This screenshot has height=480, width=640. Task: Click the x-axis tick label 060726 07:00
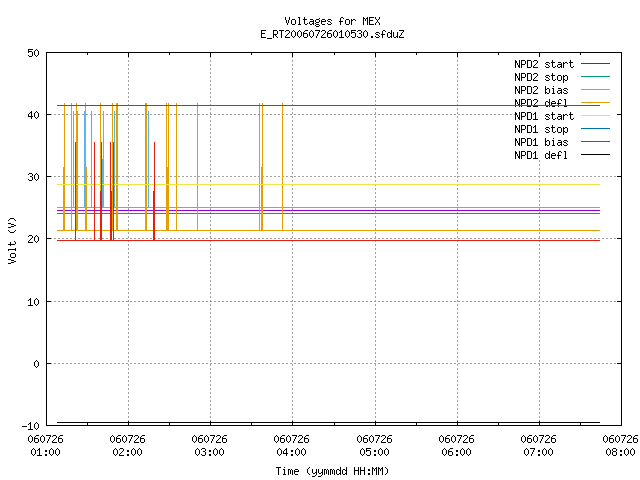coord(539,446)
